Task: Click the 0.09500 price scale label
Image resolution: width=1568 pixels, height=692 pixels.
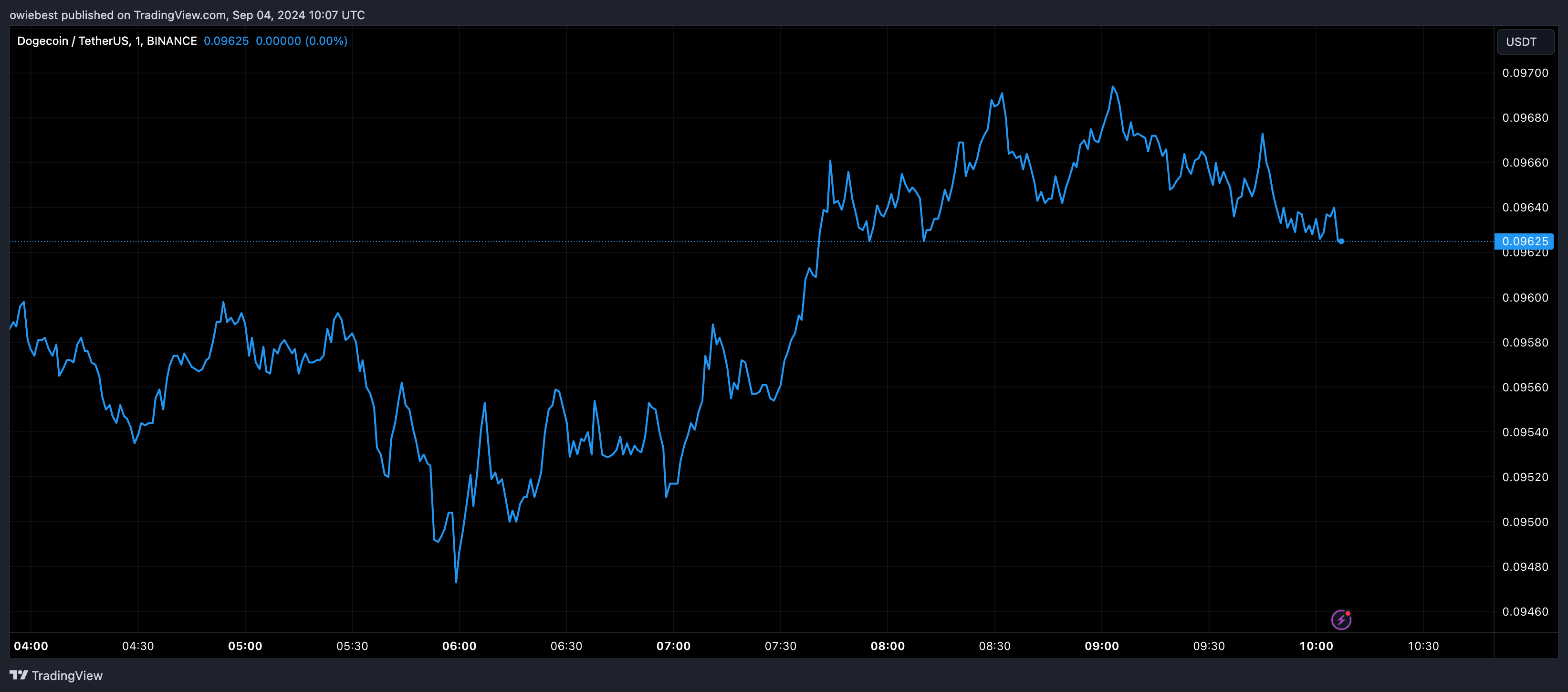Action: [x=1525, y=522]
